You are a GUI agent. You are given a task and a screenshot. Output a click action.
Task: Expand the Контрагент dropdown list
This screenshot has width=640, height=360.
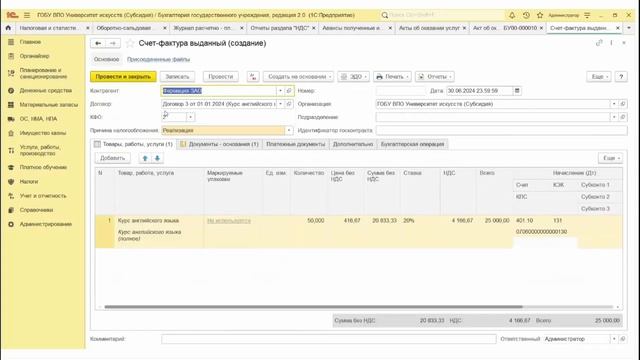[280, 91]
